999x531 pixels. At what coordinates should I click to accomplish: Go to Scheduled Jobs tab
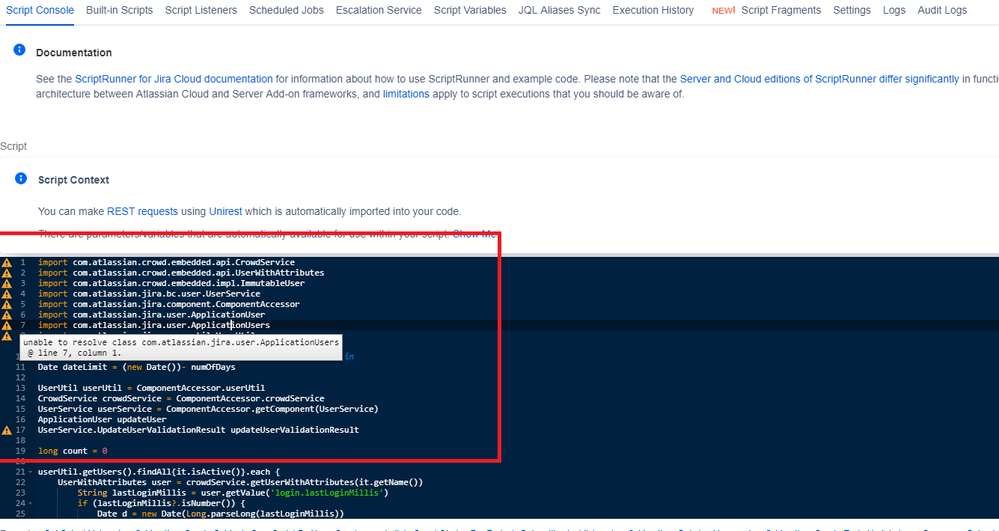[286, 10]
